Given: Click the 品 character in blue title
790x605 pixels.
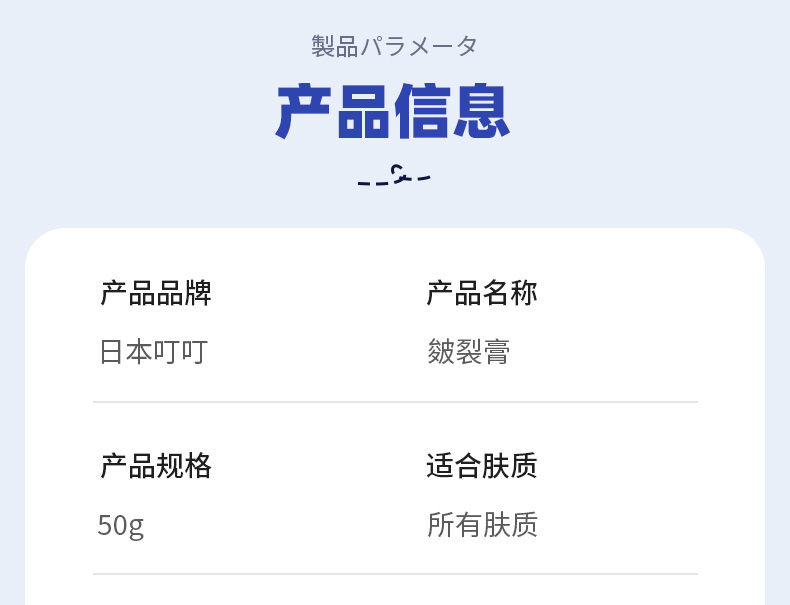Looking at the screenshot, I should (363, 111).
